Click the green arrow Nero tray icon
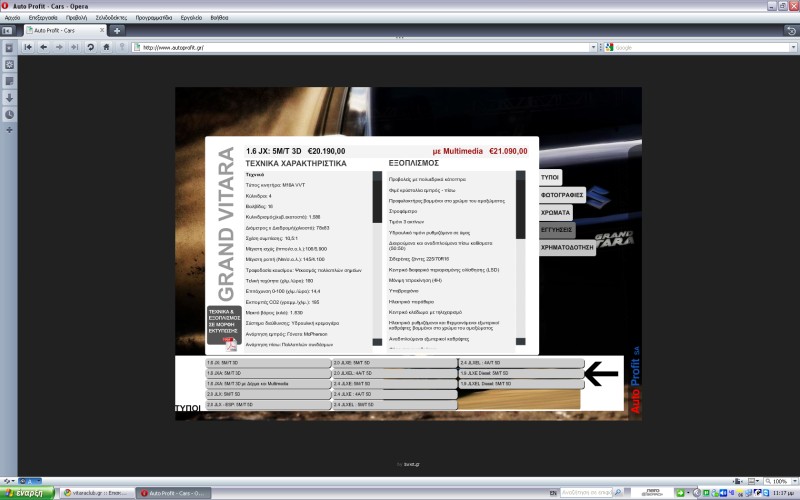This screenshot has width=800, height=500. pyautogui.click(x=680, y=493)
